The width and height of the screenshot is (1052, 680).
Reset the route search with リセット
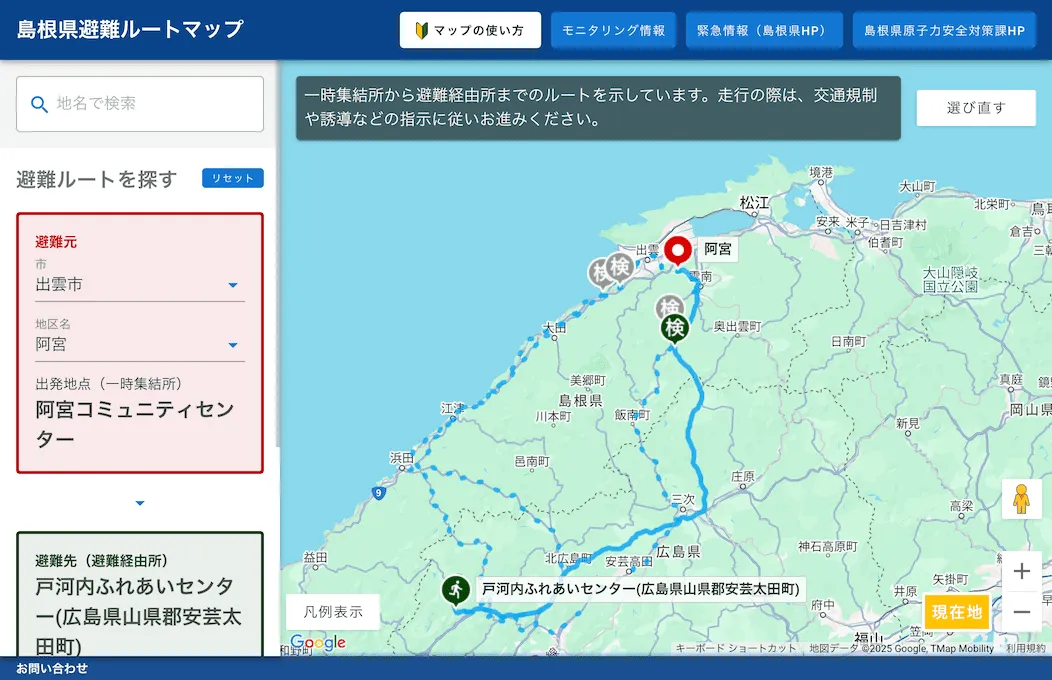[x=232, y=177]
